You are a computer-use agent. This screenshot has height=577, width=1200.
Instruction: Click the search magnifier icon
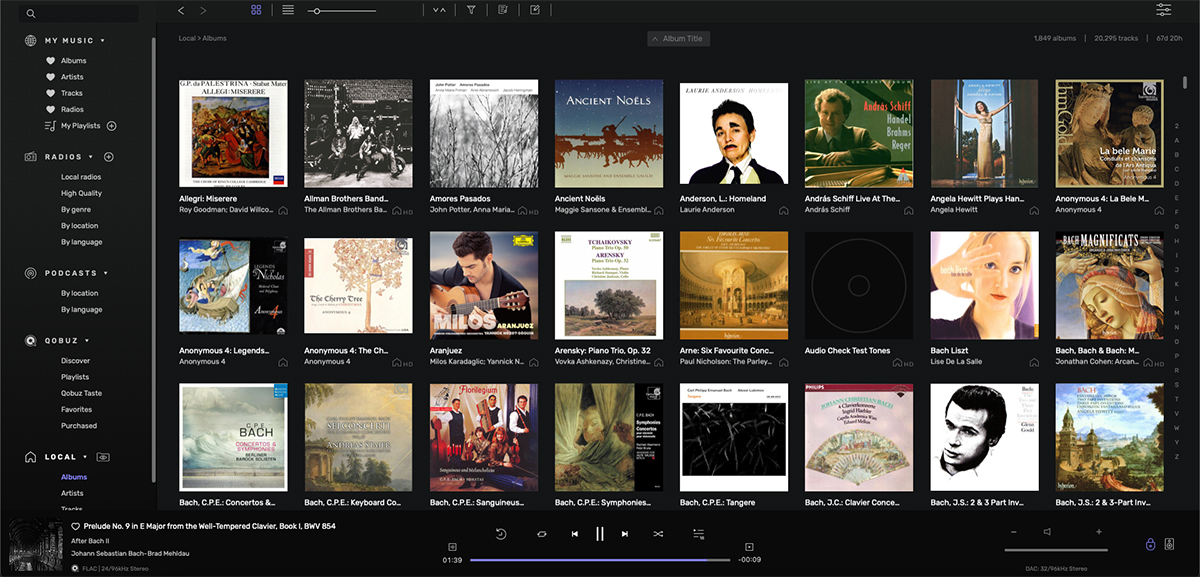32,14
